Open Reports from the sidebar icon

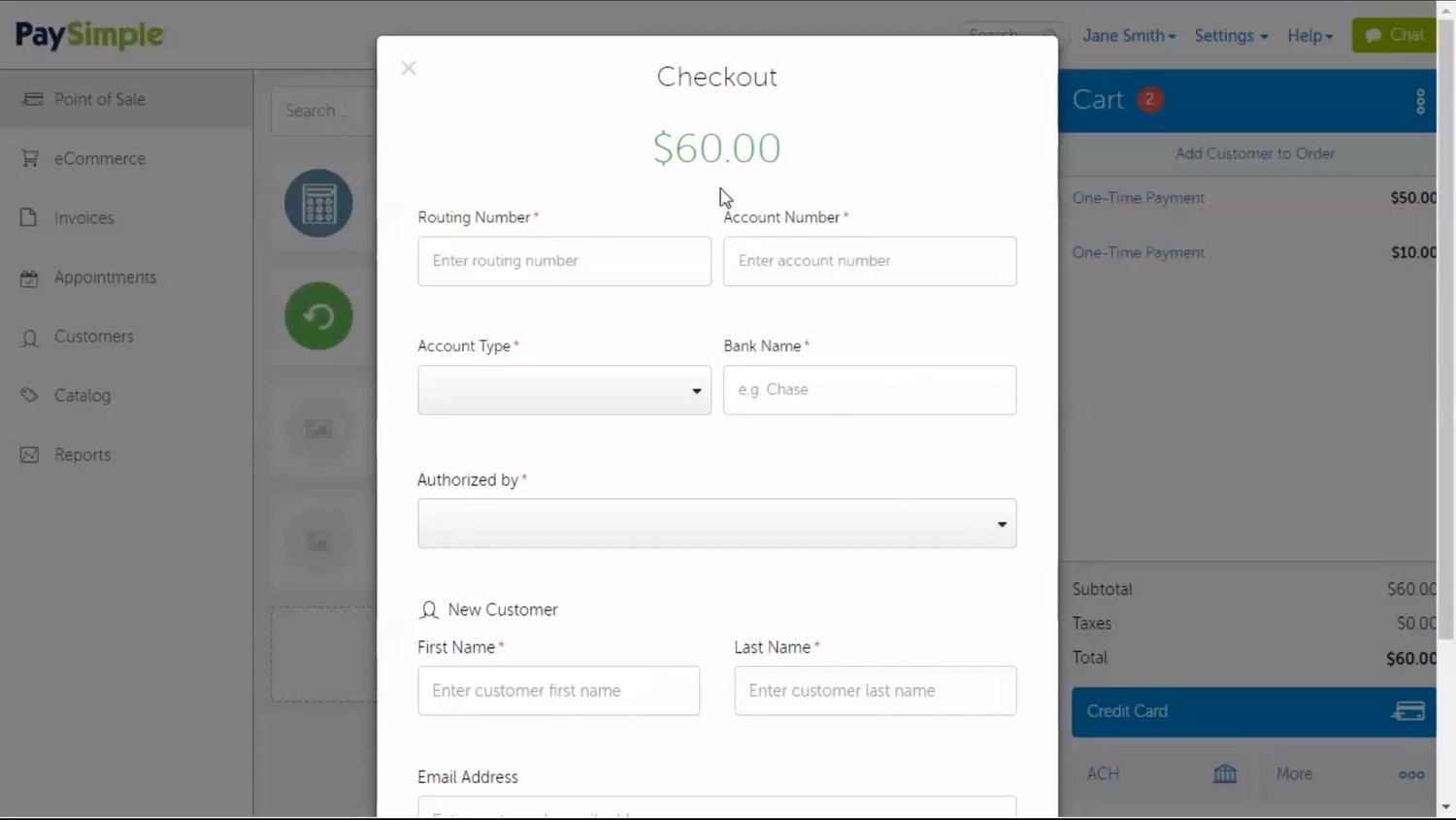(29, 454)
